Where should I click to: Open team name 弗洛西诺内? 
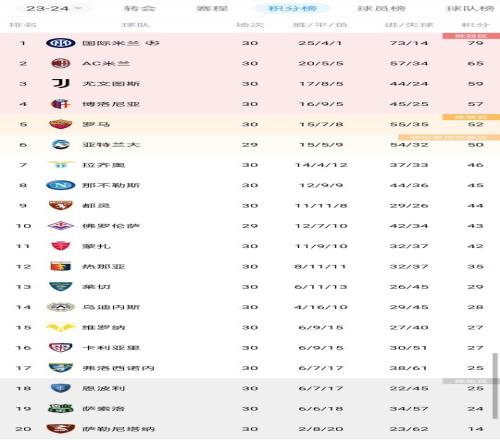pyautogui.click(x=118, y=368)
